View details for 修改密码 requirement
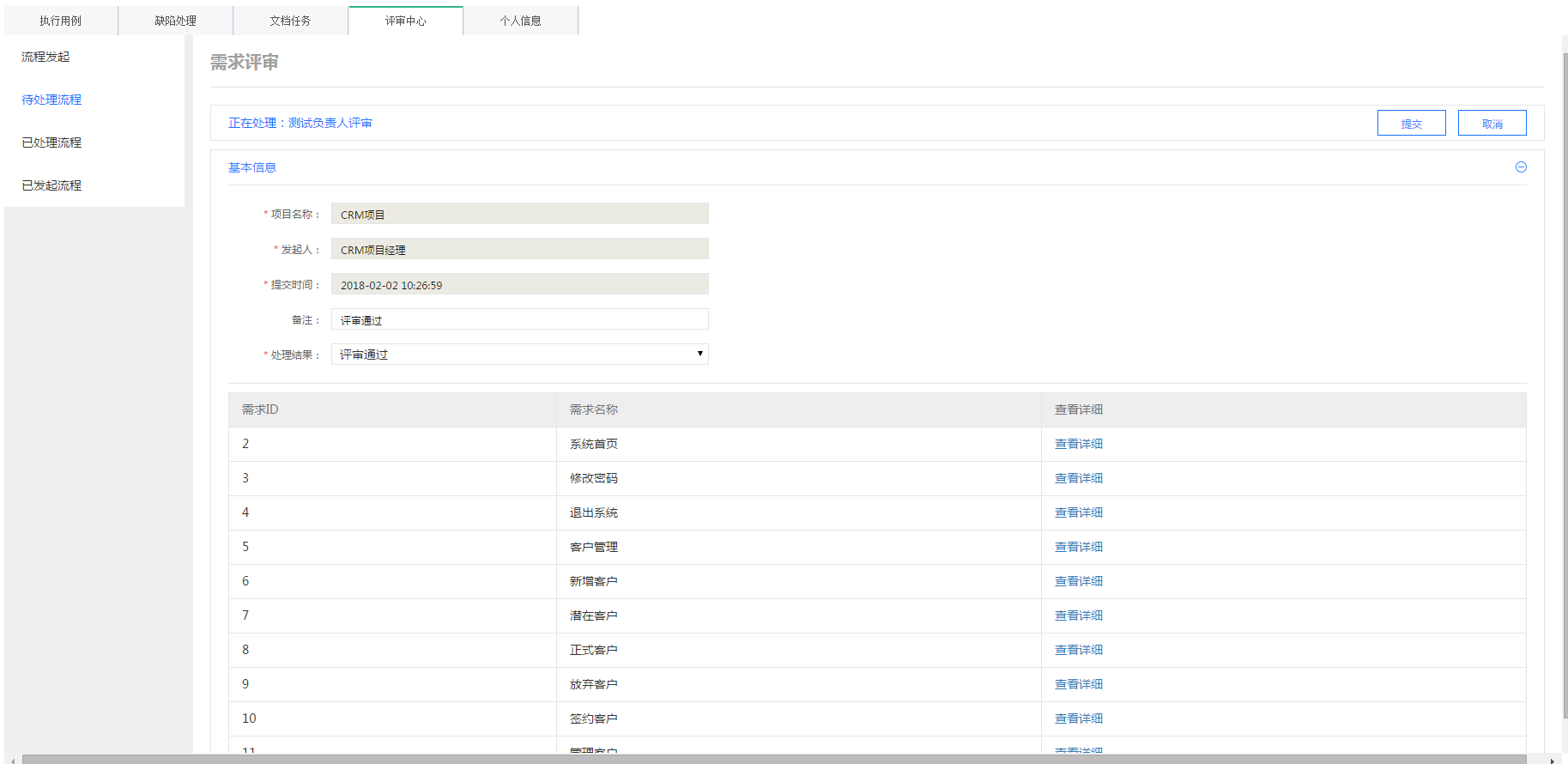 pyautogui.click(x=1078, y=478)
